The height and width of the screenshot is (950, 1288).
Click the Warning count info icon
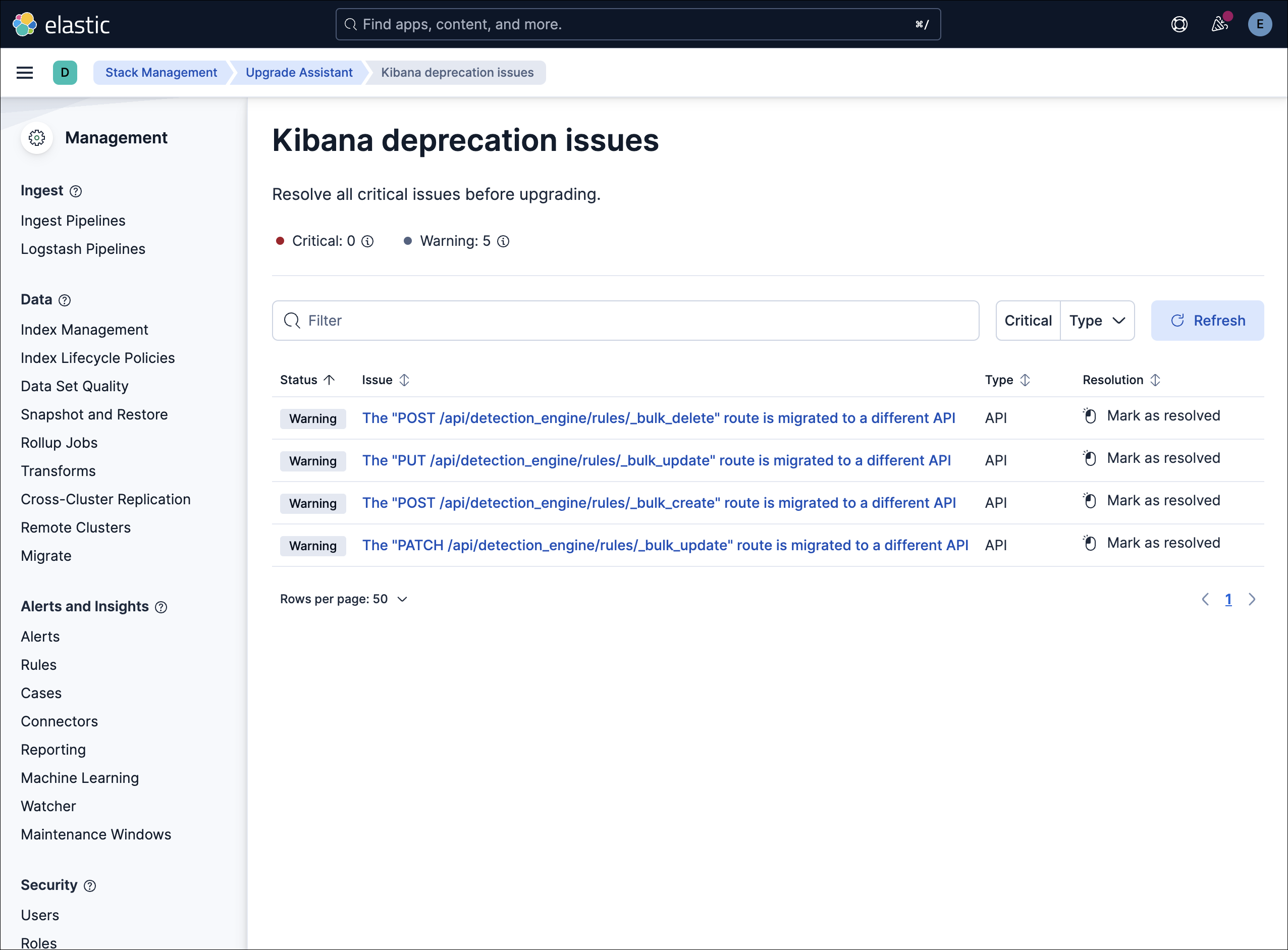pyautogui.click(x=503, y=241)
